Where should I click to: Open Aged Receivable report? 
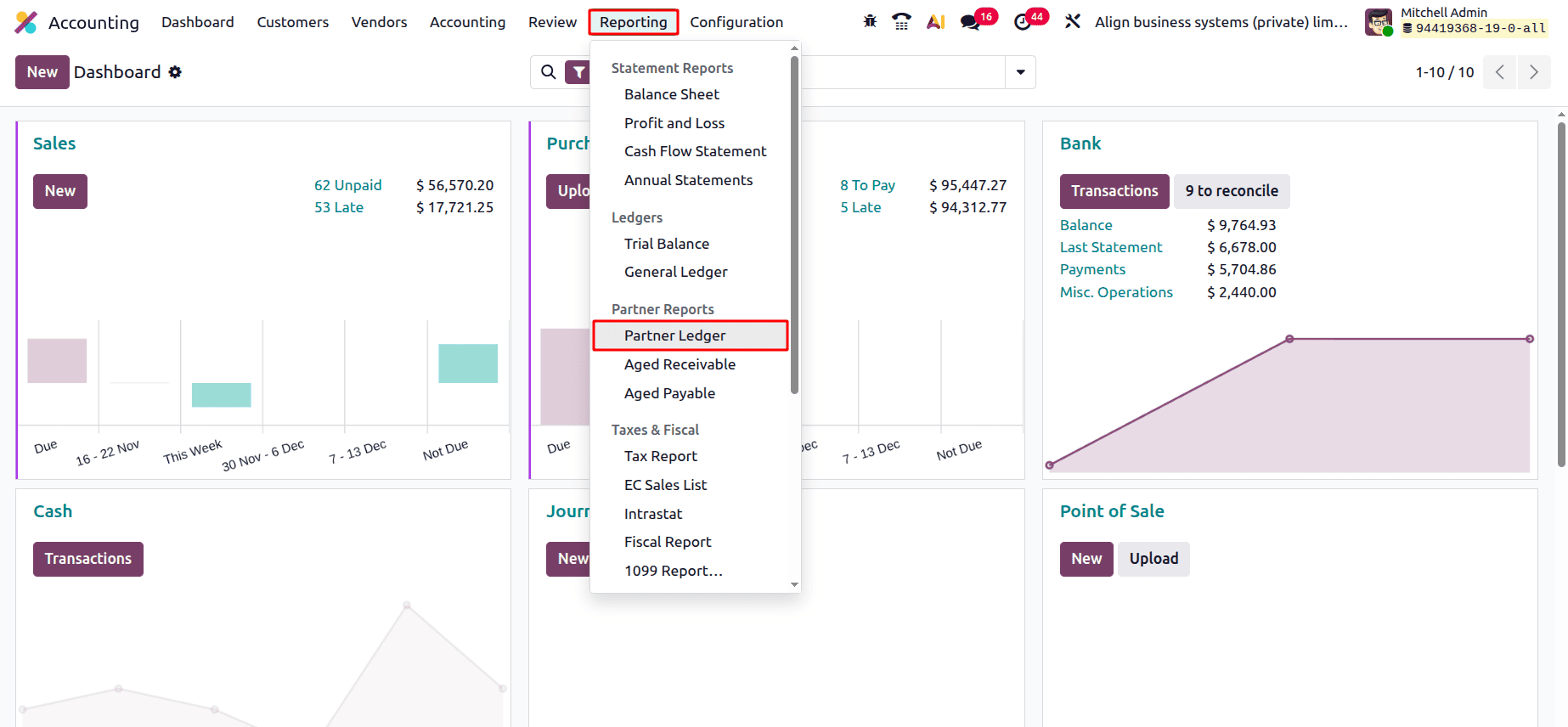(680, 364)
